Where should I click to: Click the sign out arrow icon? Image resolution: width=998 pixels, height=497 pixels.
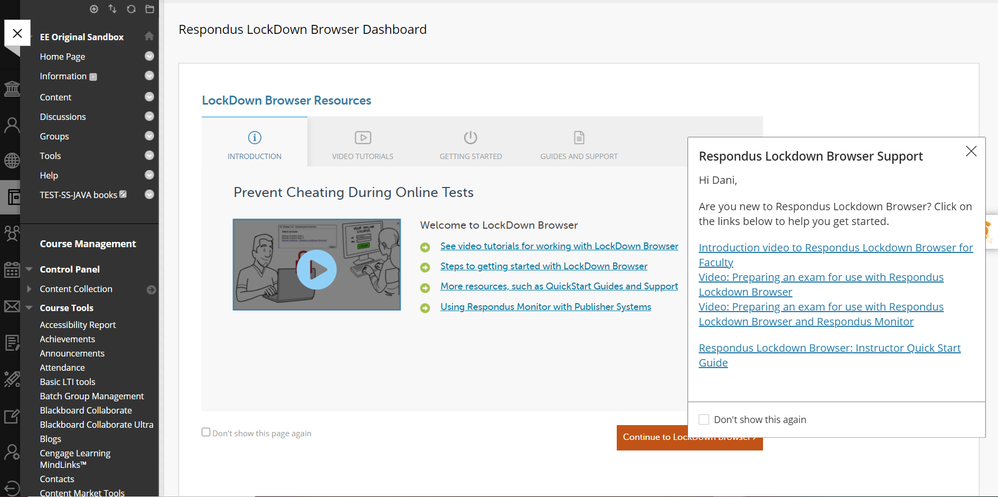11,488
